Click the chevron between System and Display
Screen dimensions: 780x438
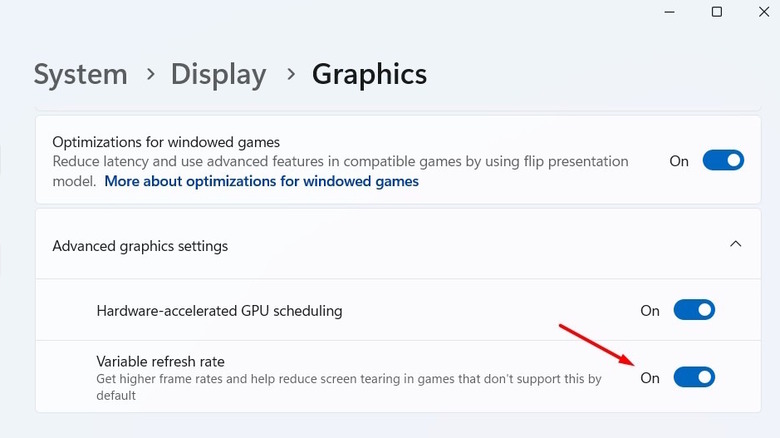(x=149, y=74)
